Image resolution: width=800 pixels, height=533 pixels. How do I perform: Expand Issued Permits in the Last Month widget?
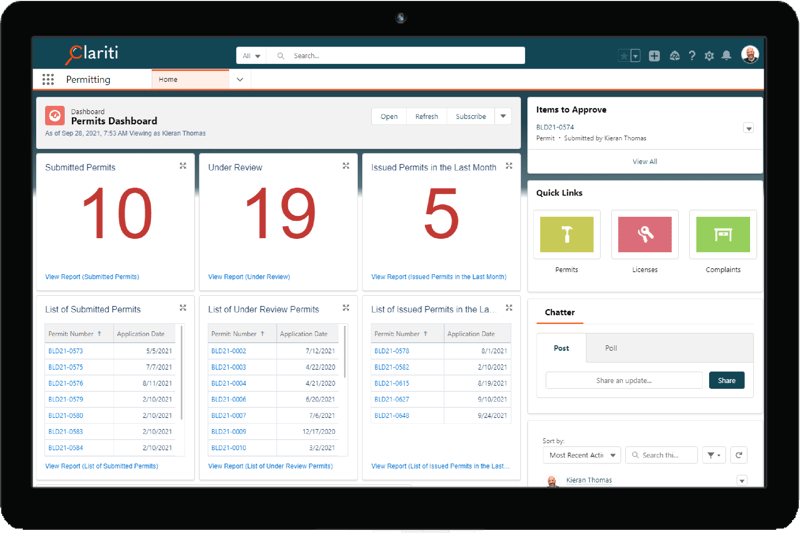[509, 166]
